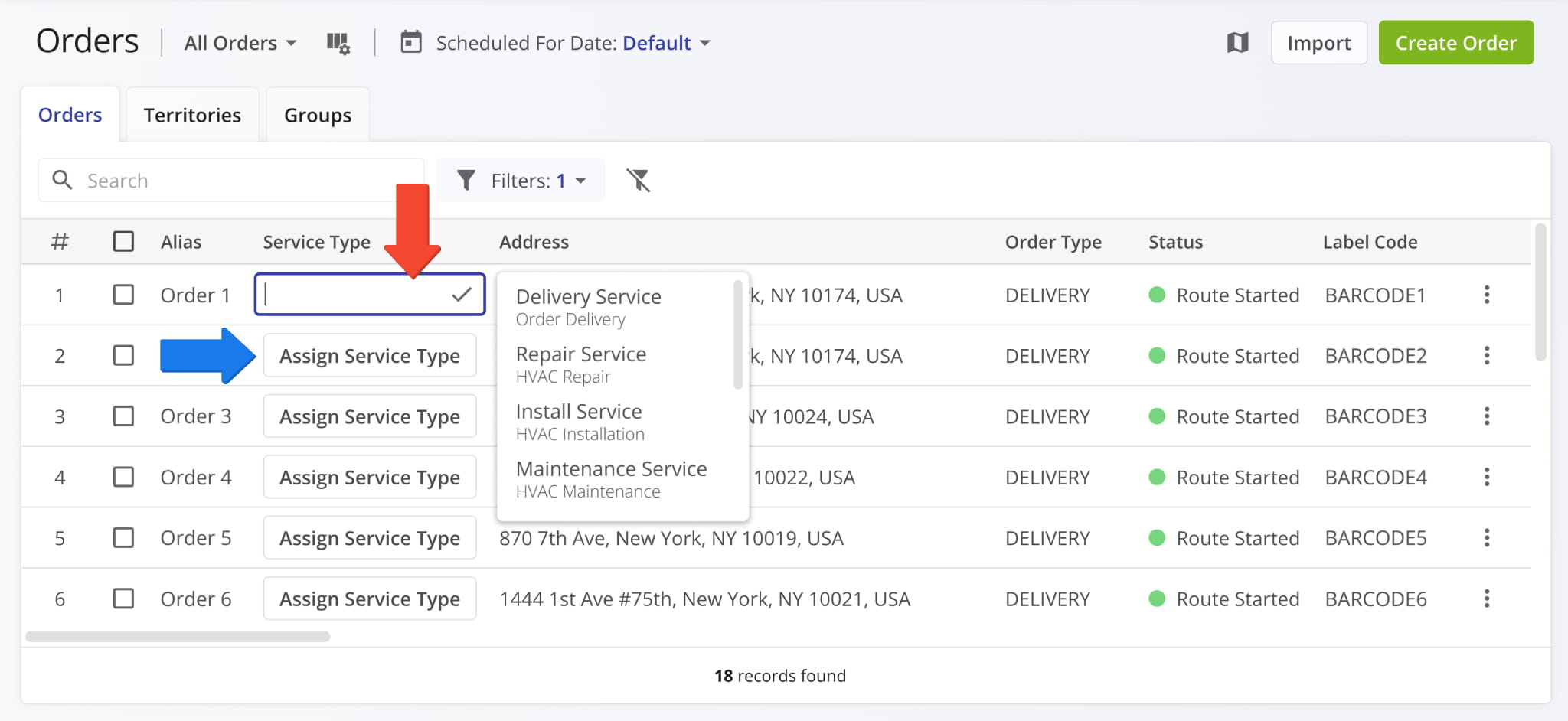
Task: Click the calendar icon for scheduled date
Action: (x=411, y=42)
